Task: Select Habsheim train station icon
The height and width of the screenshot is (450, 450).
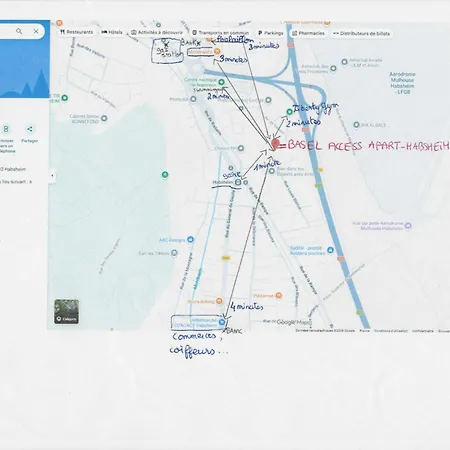Action: pyautogui.click(x=238, y=182)
